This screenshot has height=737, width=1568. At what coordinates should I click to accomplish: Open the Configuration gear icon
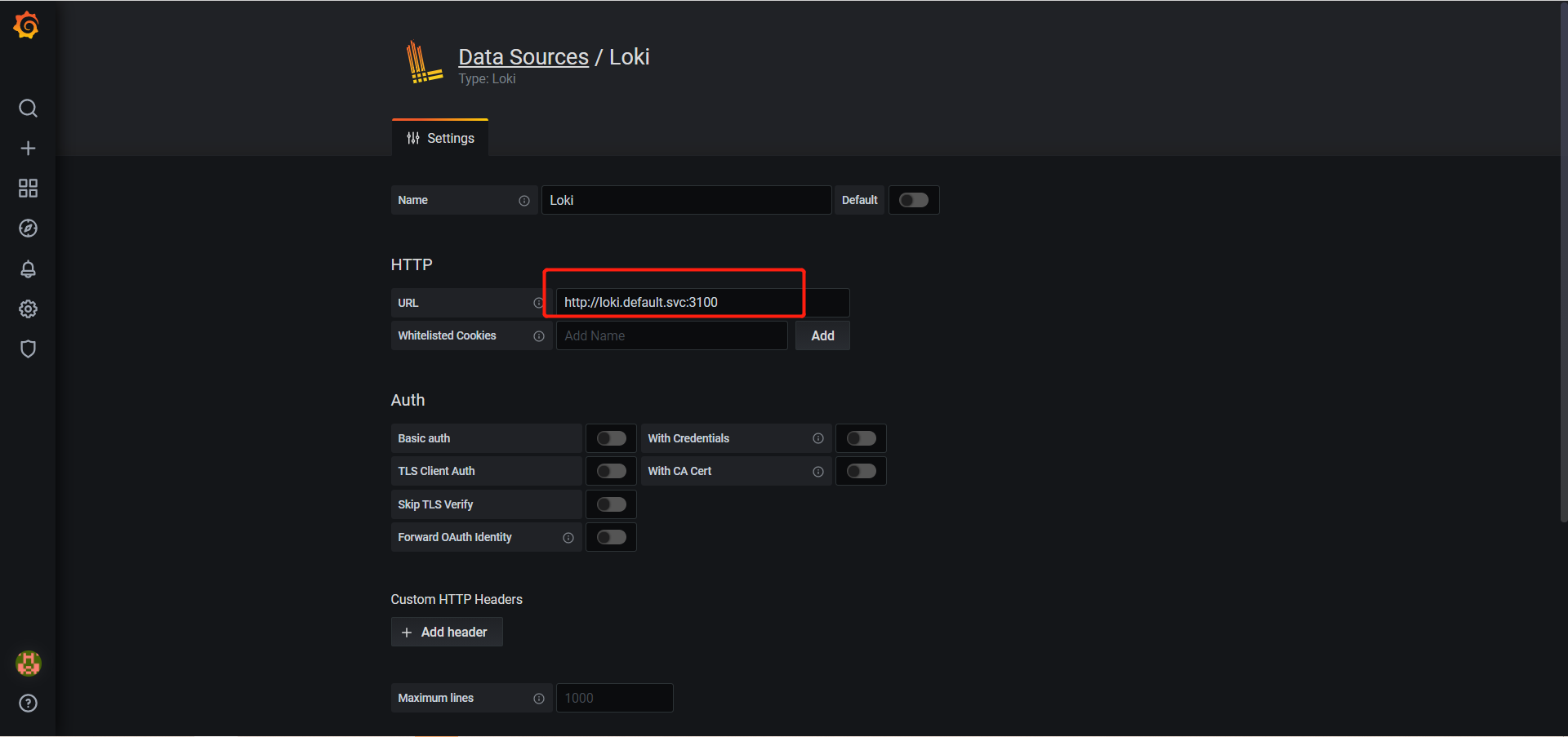click(x=28, y=309)
